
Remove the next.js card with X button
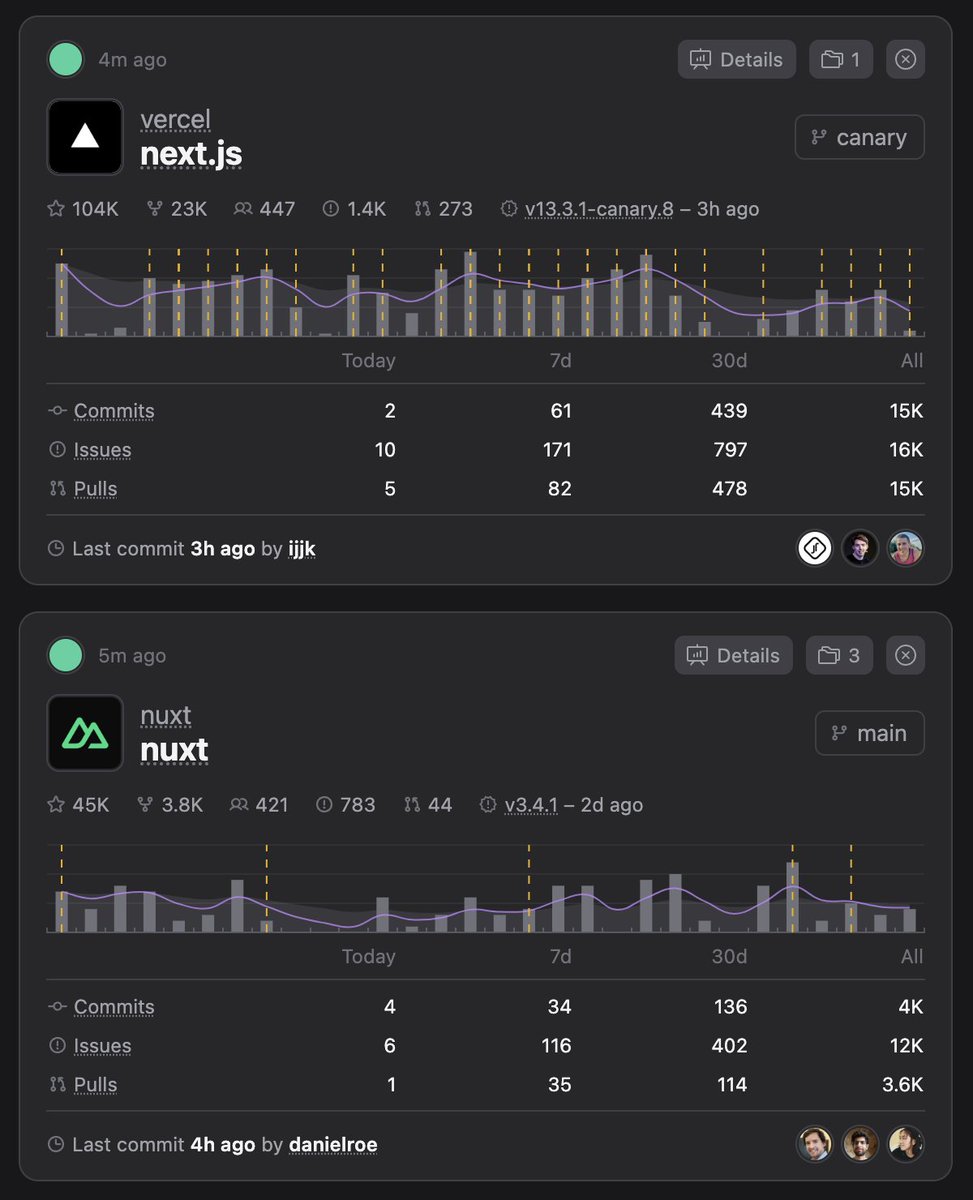click(905, 59)
